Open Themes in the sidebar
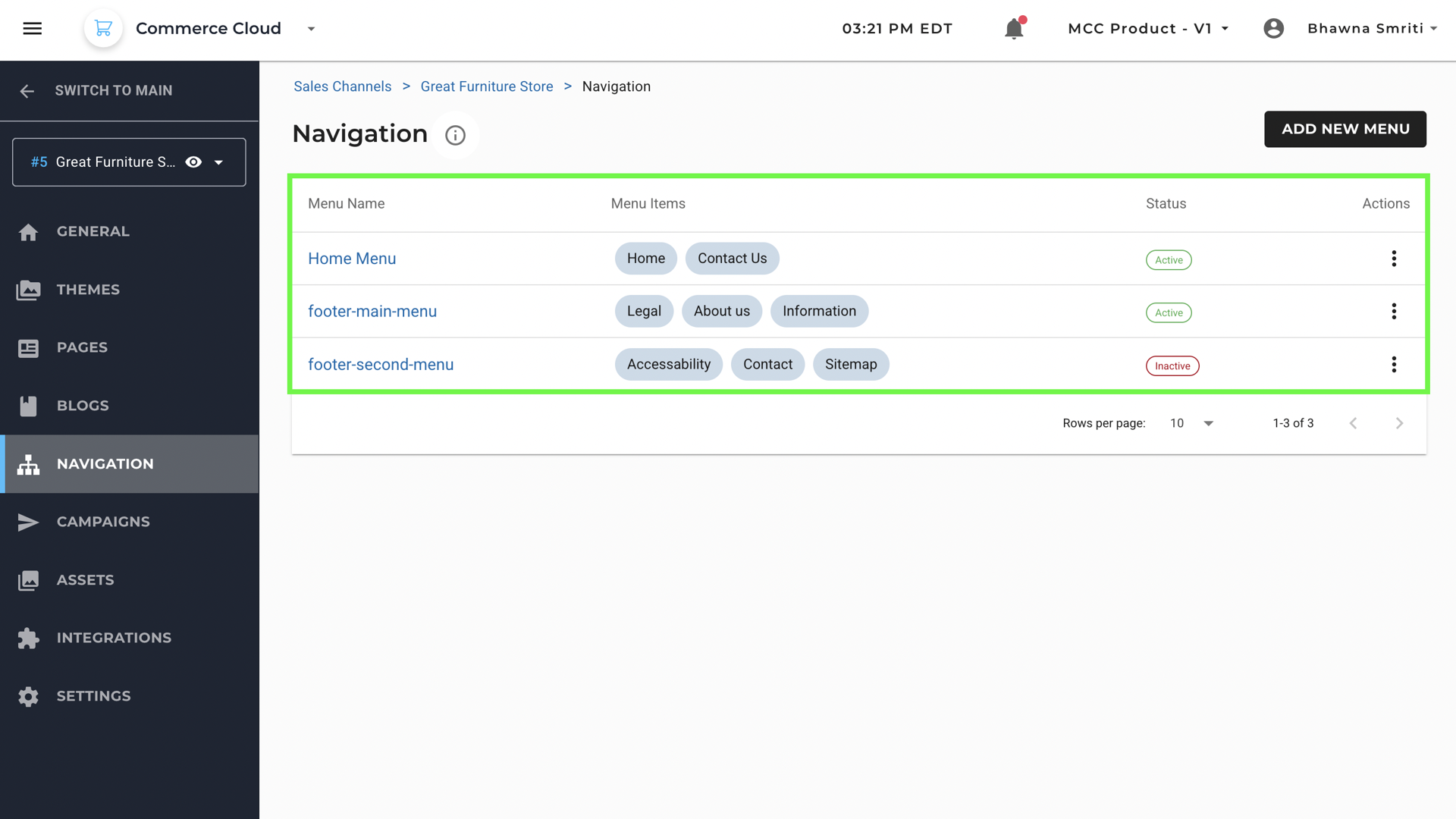 point(88,290)
